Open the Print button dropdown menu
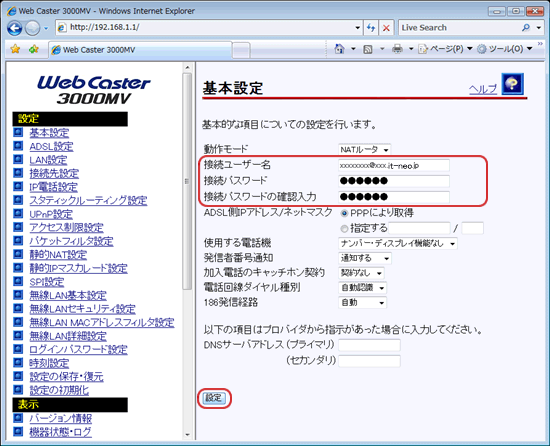Image resolution: width=550 pixels, height=446 pixels. (411, 49)
